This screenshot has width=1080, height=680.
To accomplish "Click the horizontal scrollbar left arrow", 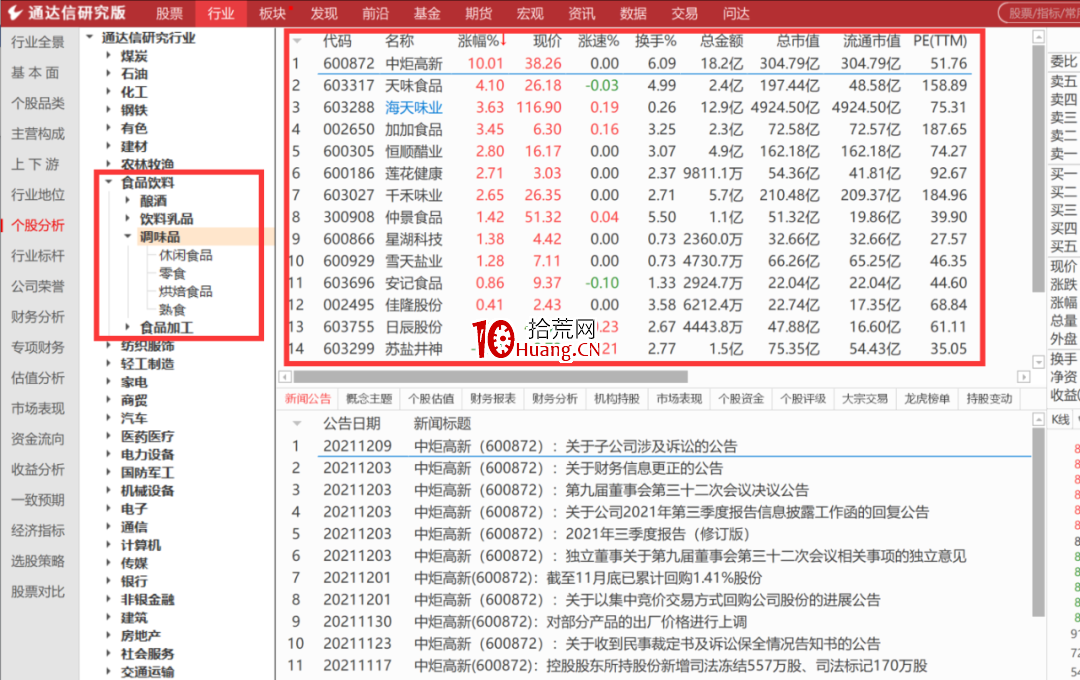I will 285,377.
